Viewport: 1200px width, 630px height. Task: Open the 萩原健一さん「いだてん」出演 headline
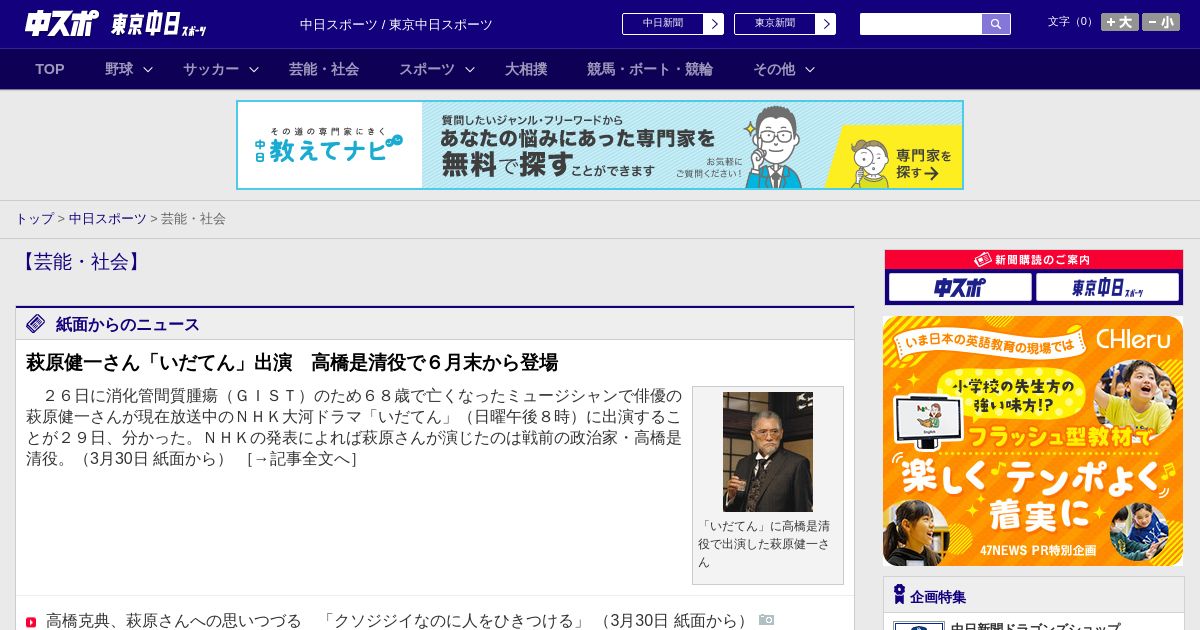click(292, 362)
